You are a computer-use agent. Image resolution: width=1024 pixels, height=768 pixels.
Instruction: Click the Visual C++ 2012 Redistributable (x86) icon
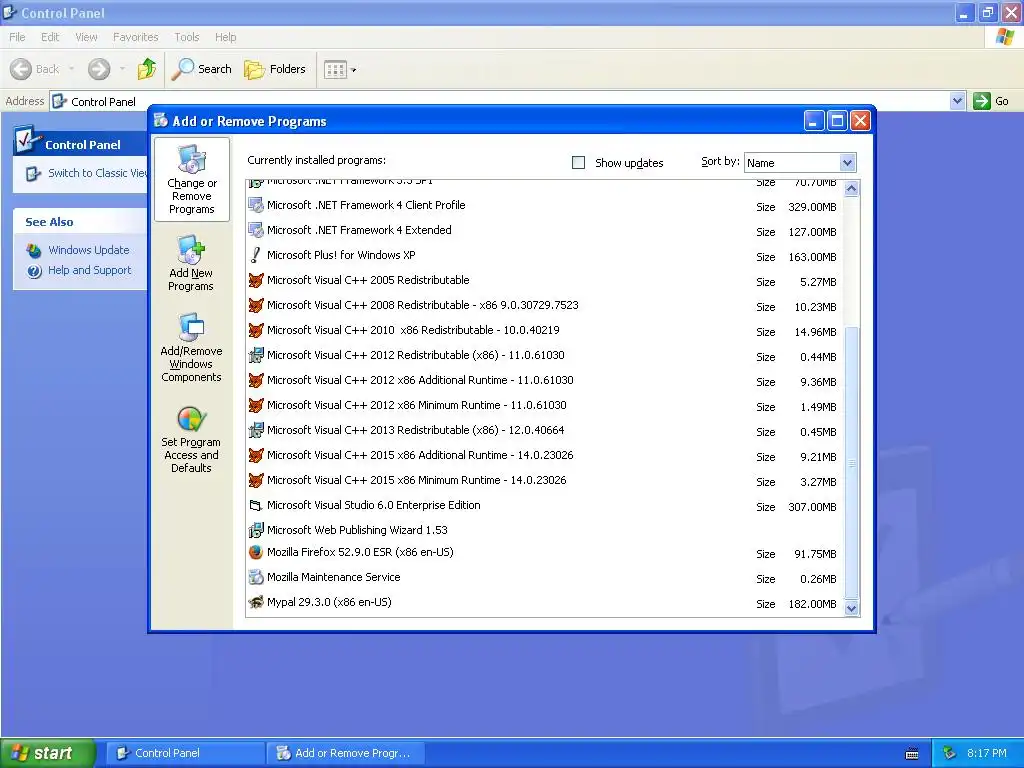point(256,355)
